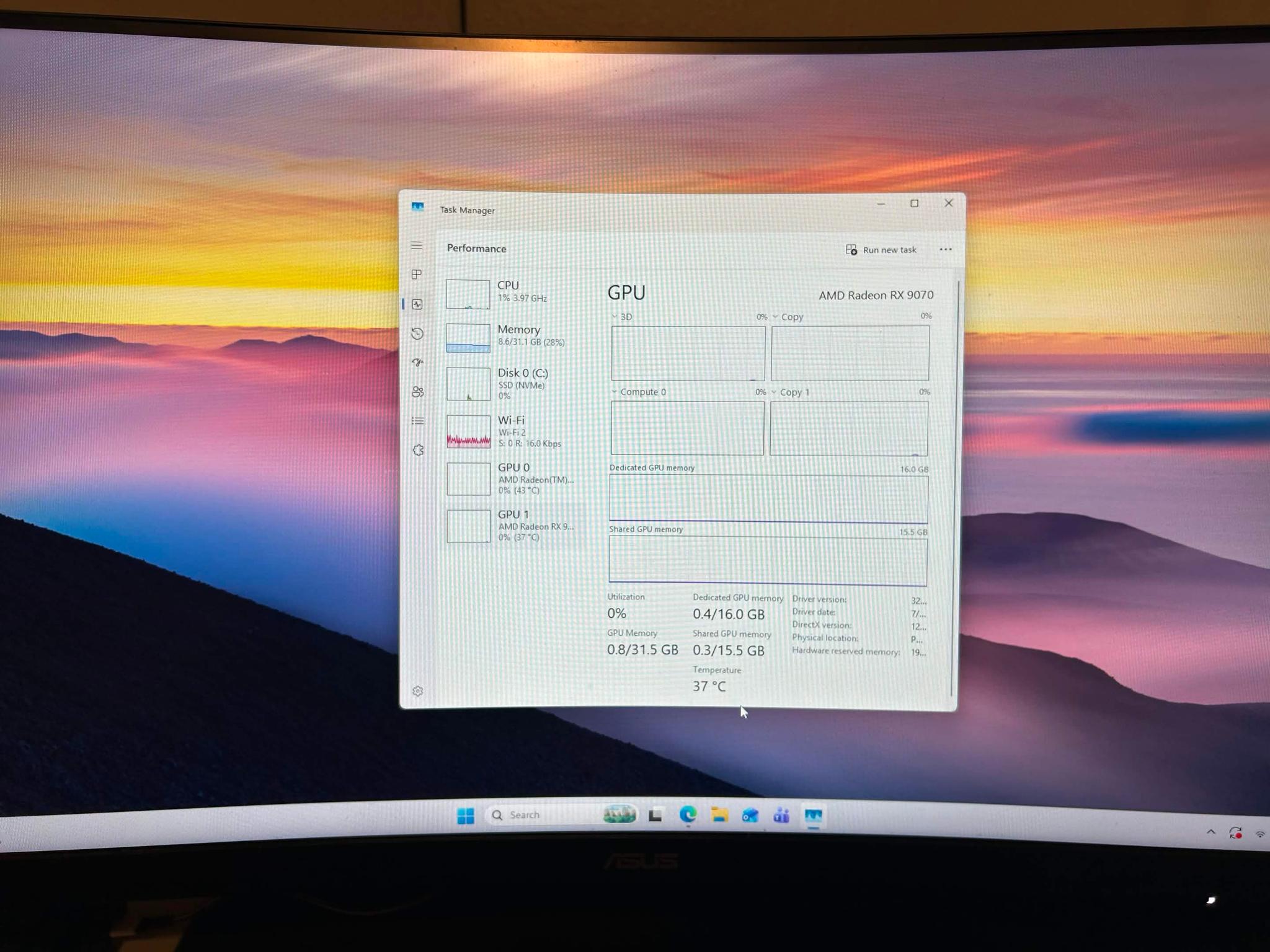Click the Run new task button label

click(x=889, y=250)
